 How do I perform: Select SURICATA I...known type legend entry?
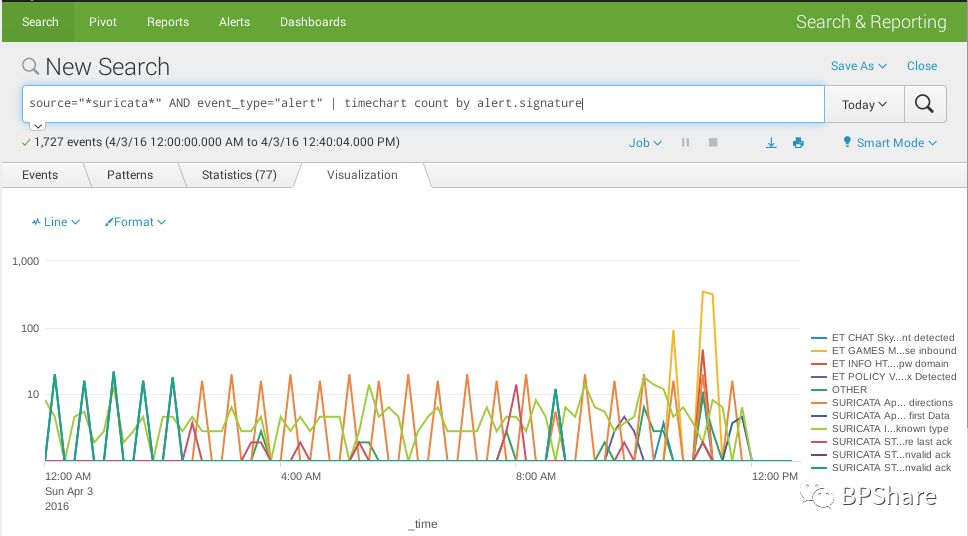pyautogui.click(x=879, y=429)
